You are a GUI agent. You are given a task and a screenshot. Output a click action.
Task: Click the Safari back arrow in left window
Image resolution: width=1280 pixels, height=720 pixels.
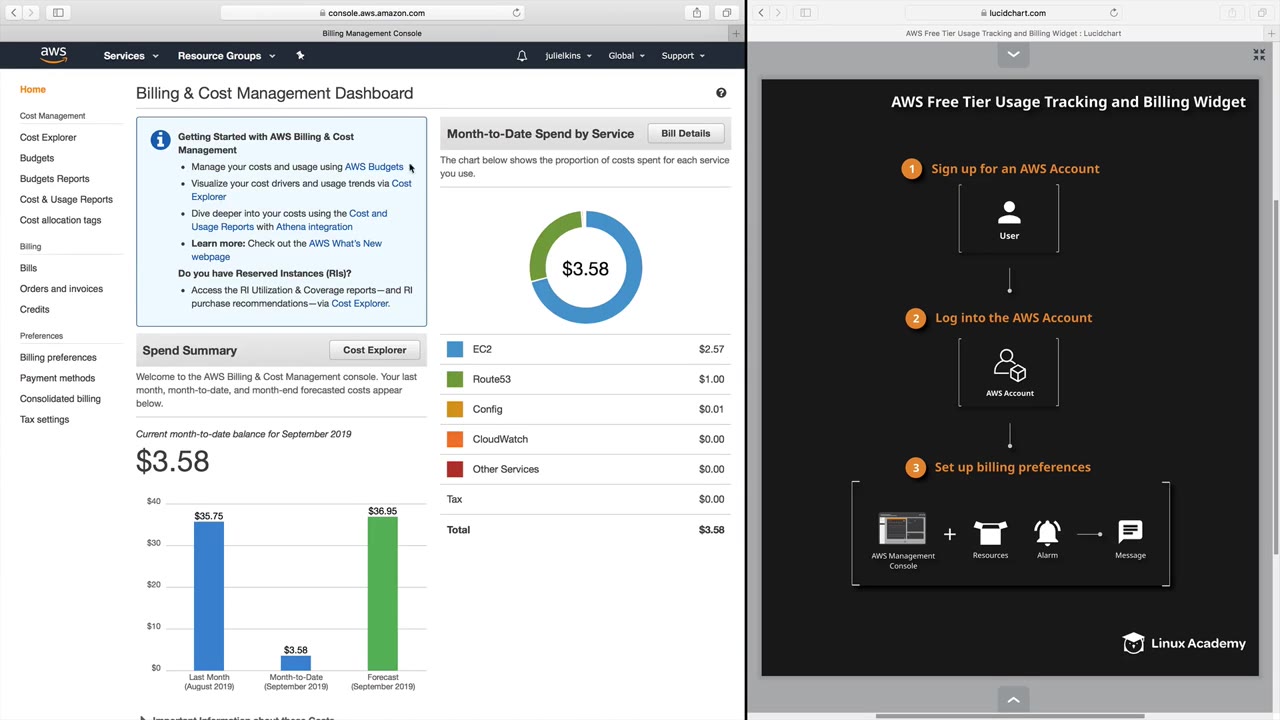(x=14, y=13)
